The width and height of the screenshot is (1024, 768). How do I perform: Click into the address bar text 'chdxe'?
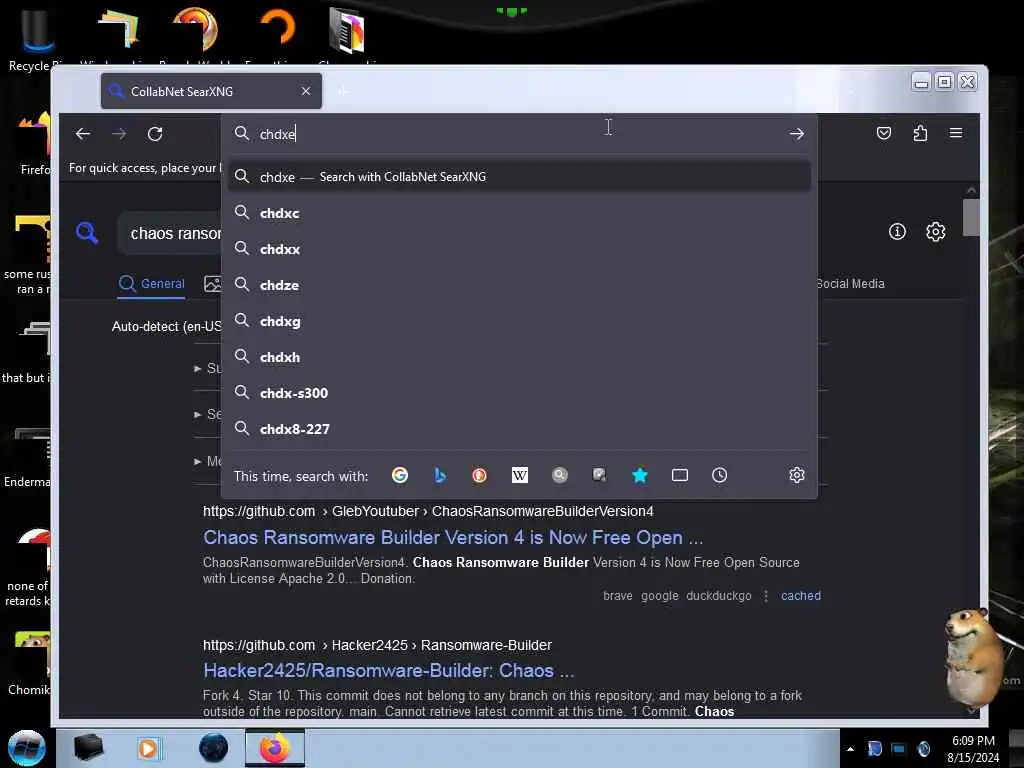278,134
